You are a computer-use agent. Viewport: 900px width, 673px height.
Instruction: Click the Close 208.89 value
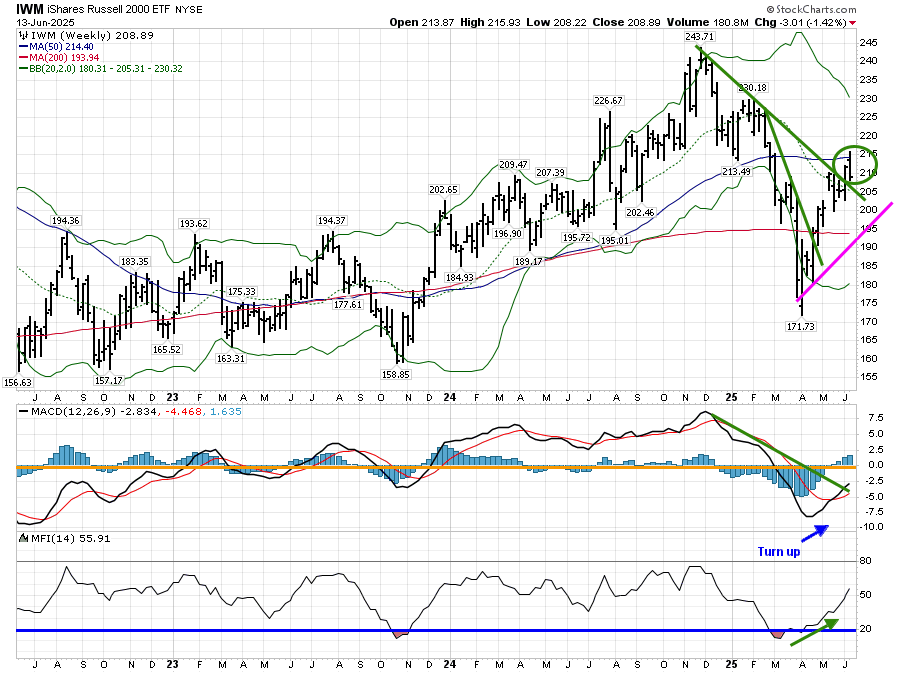point(627,22)
